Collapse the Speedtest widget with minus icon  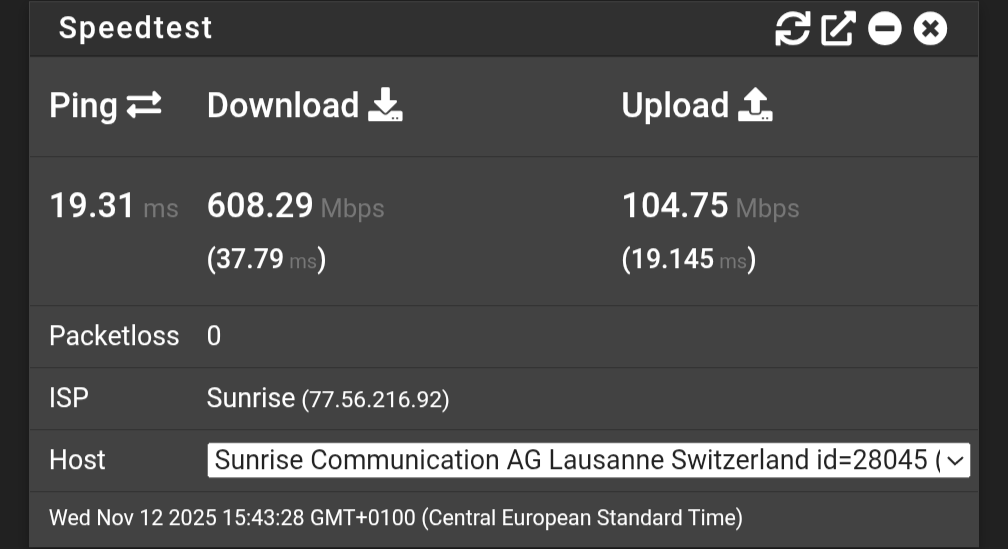click(884, 29)
